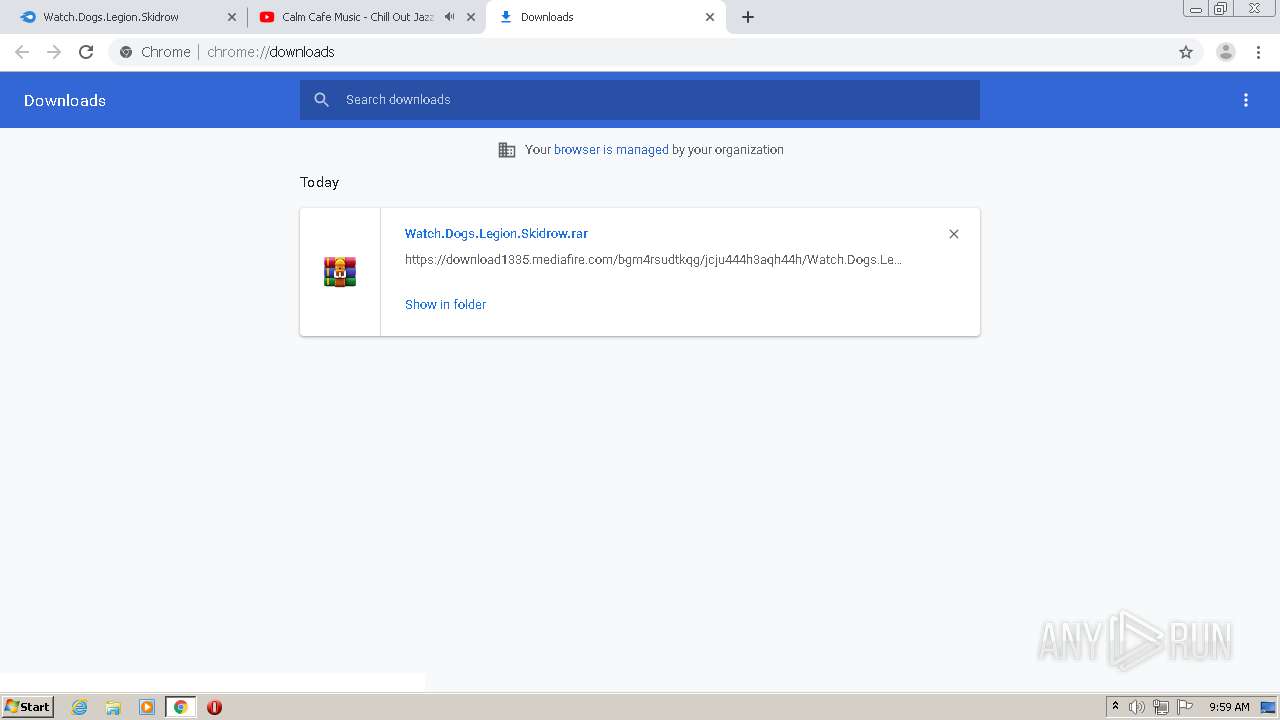1280x720 pixels.
Task: Open Windows Explorer from taskbar
Action: point(113,707)
